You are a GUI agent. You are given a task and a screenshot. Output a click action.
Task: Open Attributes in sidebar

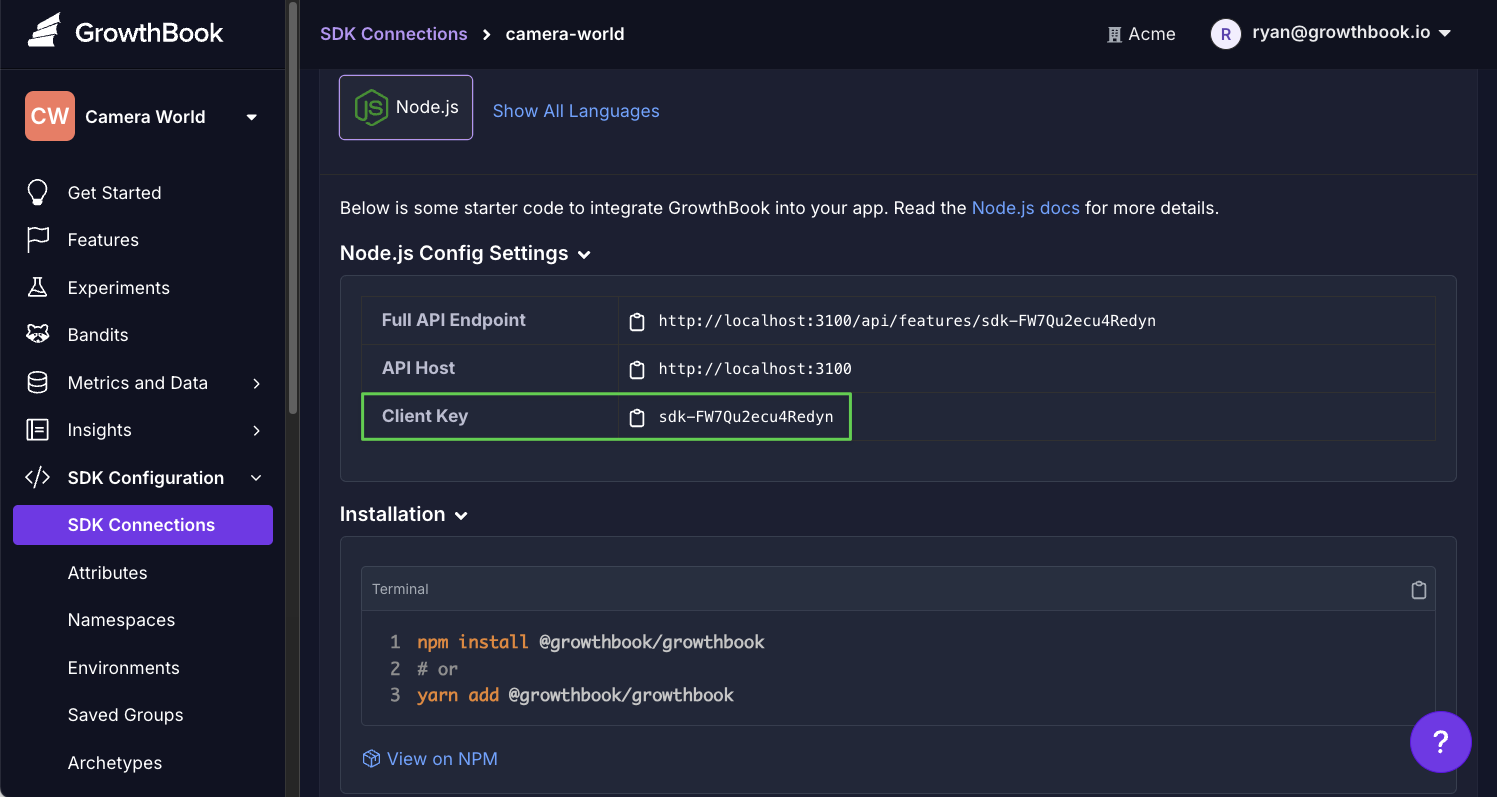107,573
